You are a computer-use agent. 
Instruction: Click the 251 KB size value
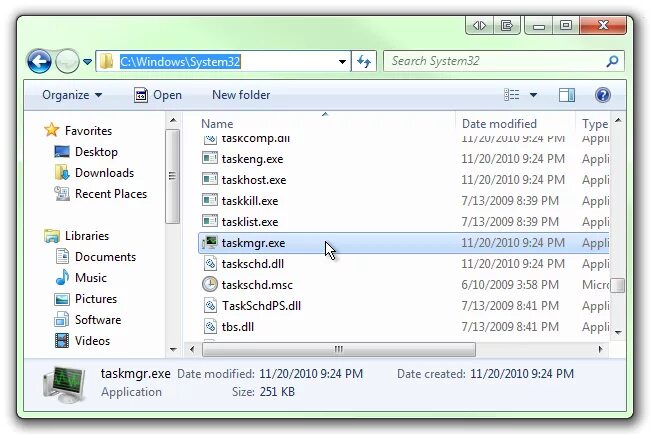coord(277,392)
